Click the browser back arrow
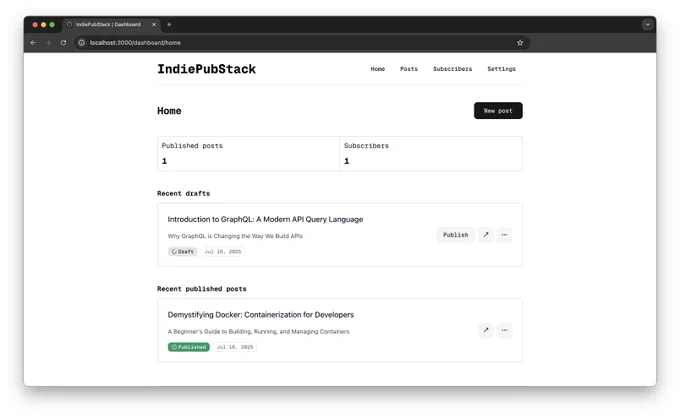The width and height of the screenshot is (680, 418). point(33,42)
